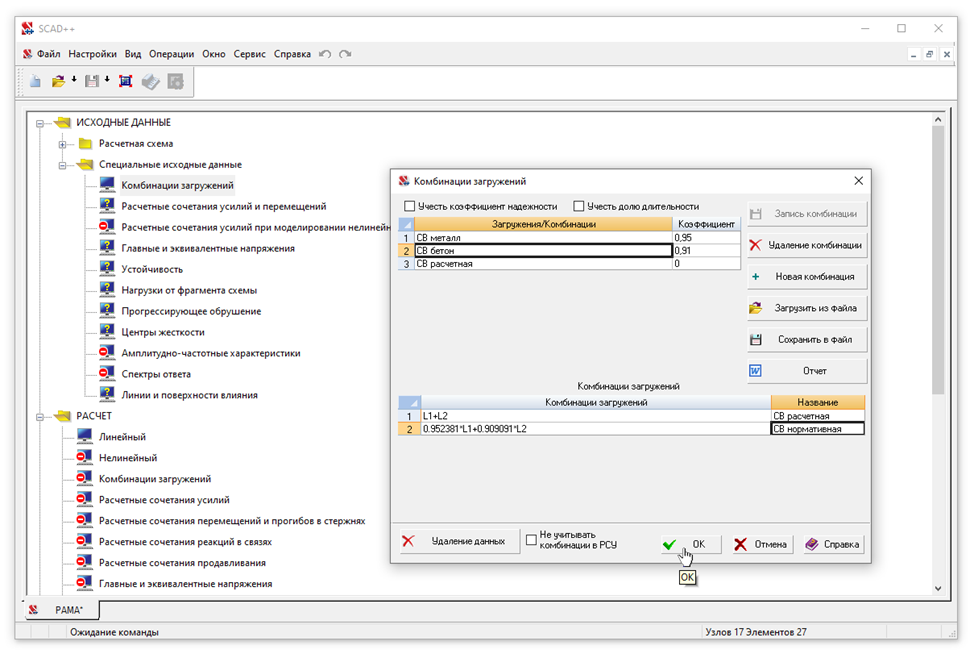
Task: Click icon beside Расчетные сочетания продавливания
Action: [84, 562]
